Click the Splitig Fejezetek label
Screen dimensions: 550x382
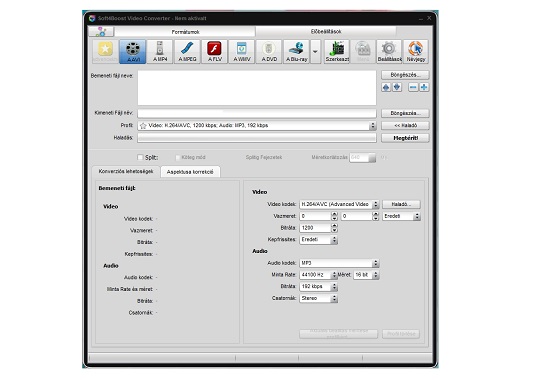tap(264, 158)
